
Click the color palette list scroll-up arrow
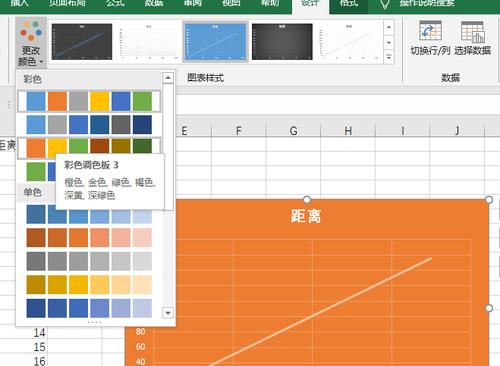pyautogui.click(x=168, y=78)
